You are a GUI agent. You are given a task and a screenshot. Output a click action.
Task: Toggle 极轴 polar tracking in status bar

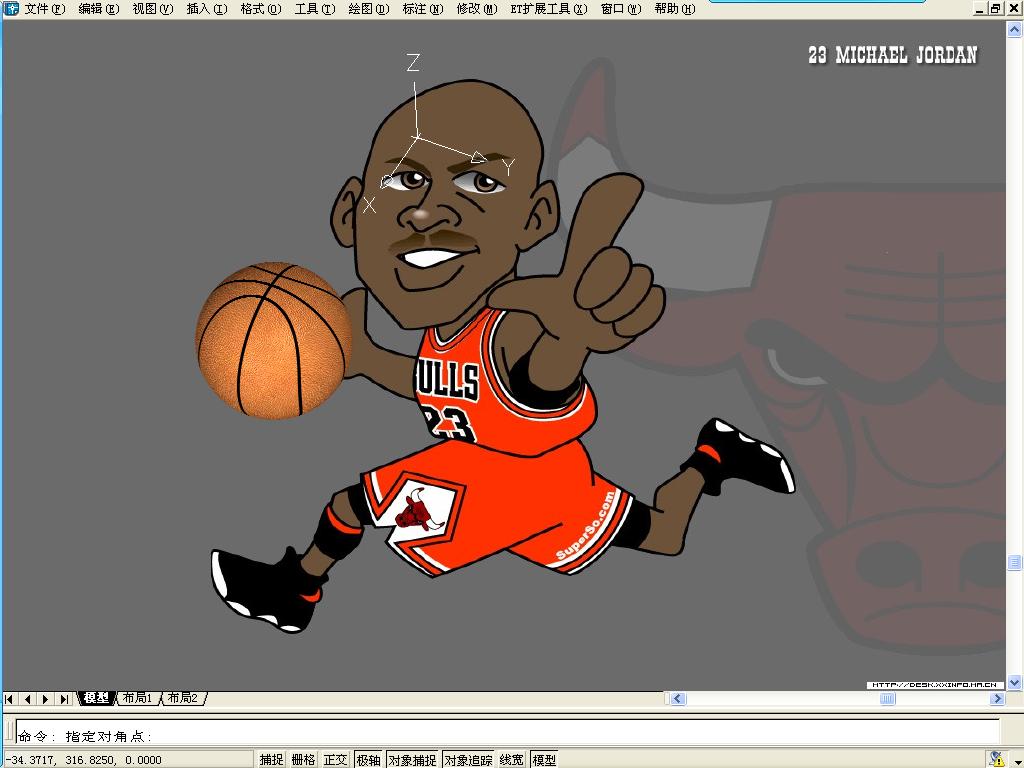click(x=368, y=760)
